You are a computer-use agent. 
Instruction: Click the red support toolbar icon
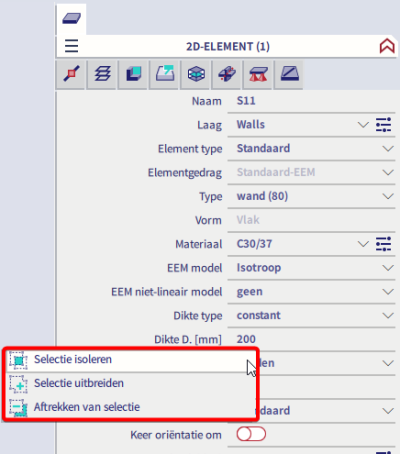tap(258, 74)
